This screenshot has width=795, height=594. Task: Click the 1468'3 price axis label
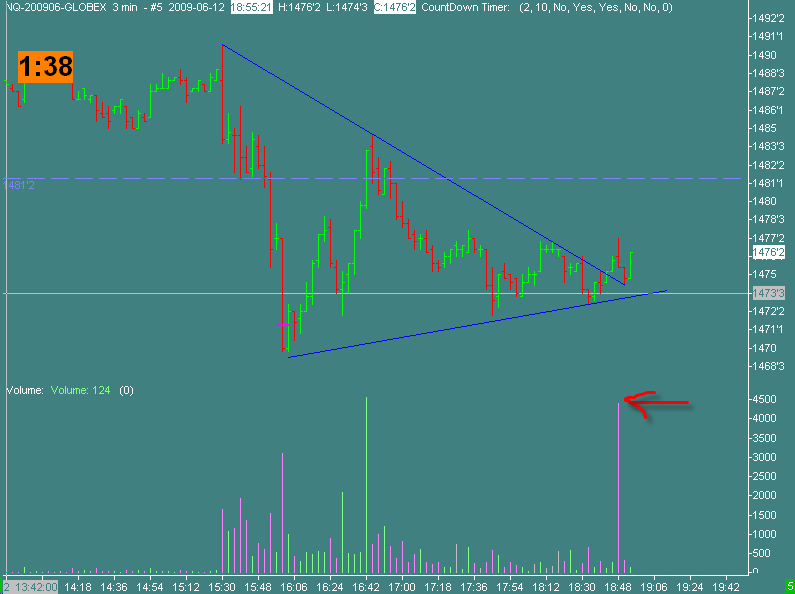[x=767, y=366]
